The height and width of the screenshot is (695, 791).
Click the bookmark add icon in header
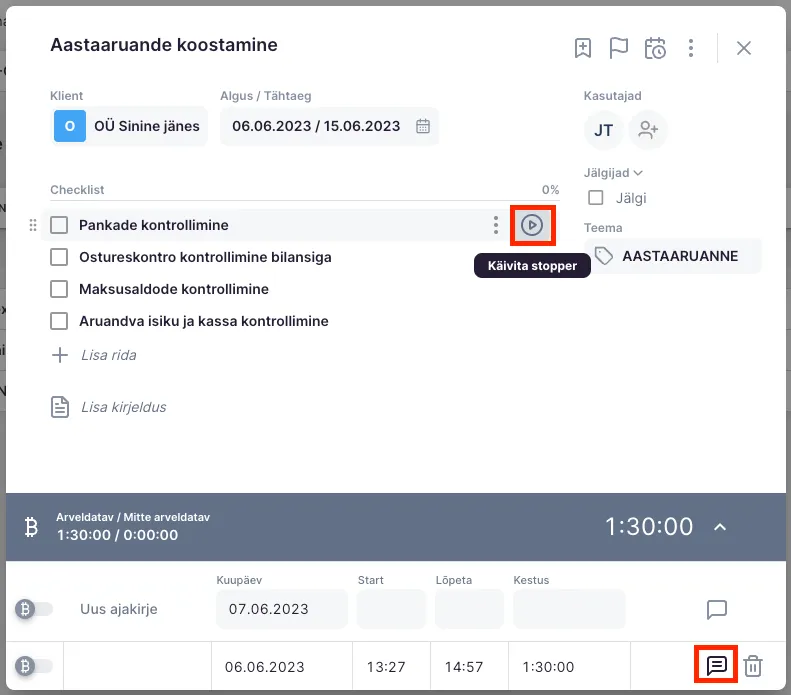[583, 47]
